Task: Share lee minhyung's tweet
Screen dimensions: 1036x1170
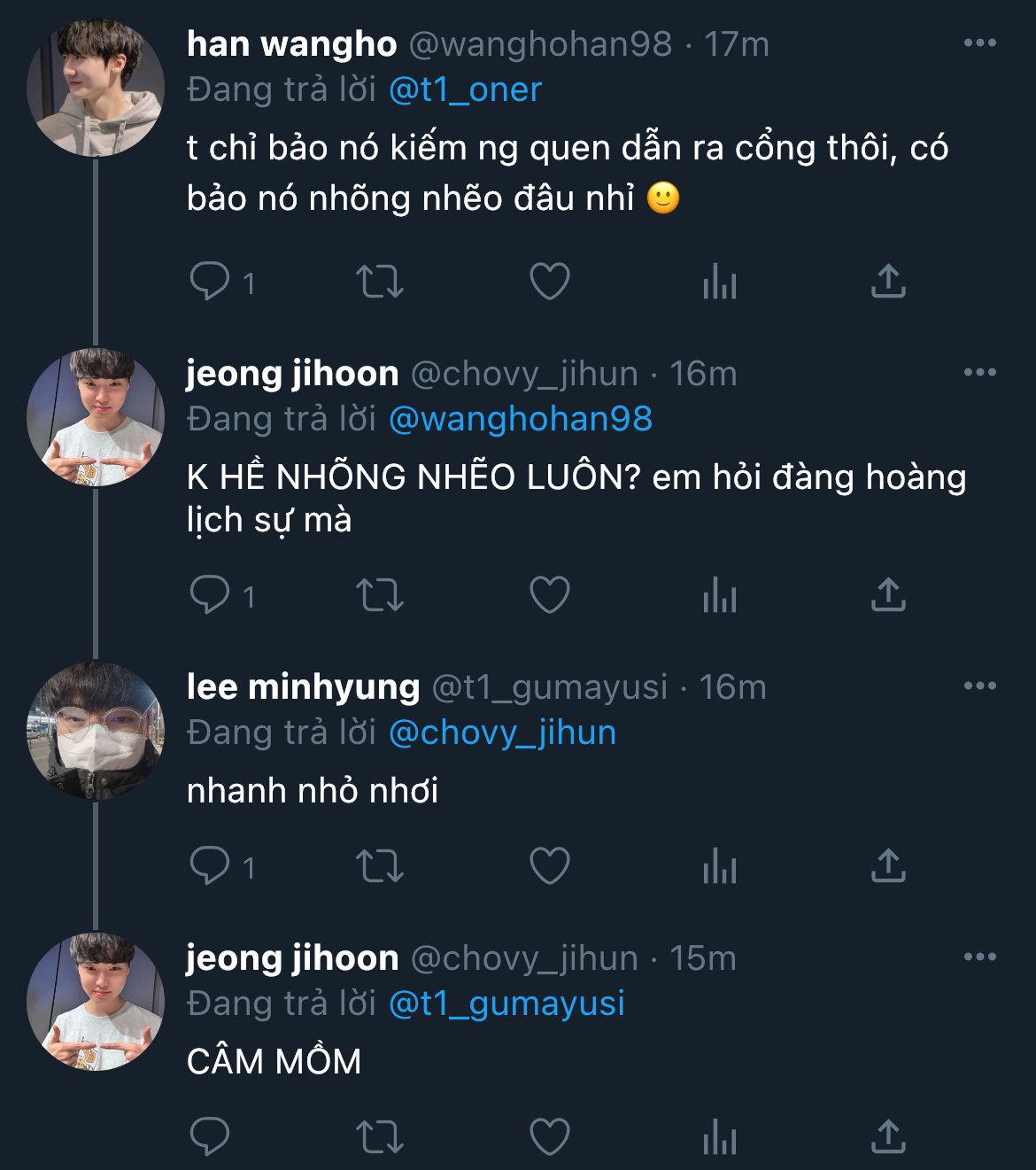Action: (x=888, y=865)
